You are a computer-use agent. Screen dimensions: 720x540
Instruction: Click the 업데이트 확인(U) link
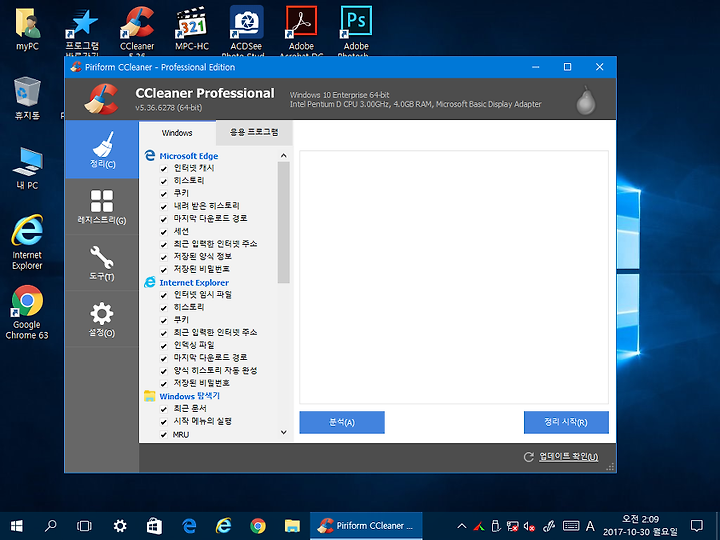click(568, 456)
